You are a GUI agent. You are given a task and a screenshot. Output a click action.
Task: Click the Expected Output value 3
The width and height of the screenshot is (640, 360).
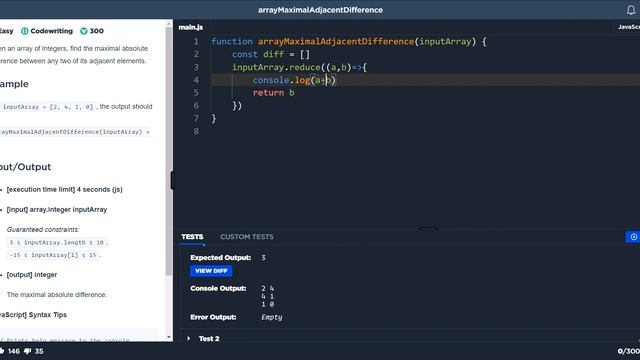[x=263, y=258]
